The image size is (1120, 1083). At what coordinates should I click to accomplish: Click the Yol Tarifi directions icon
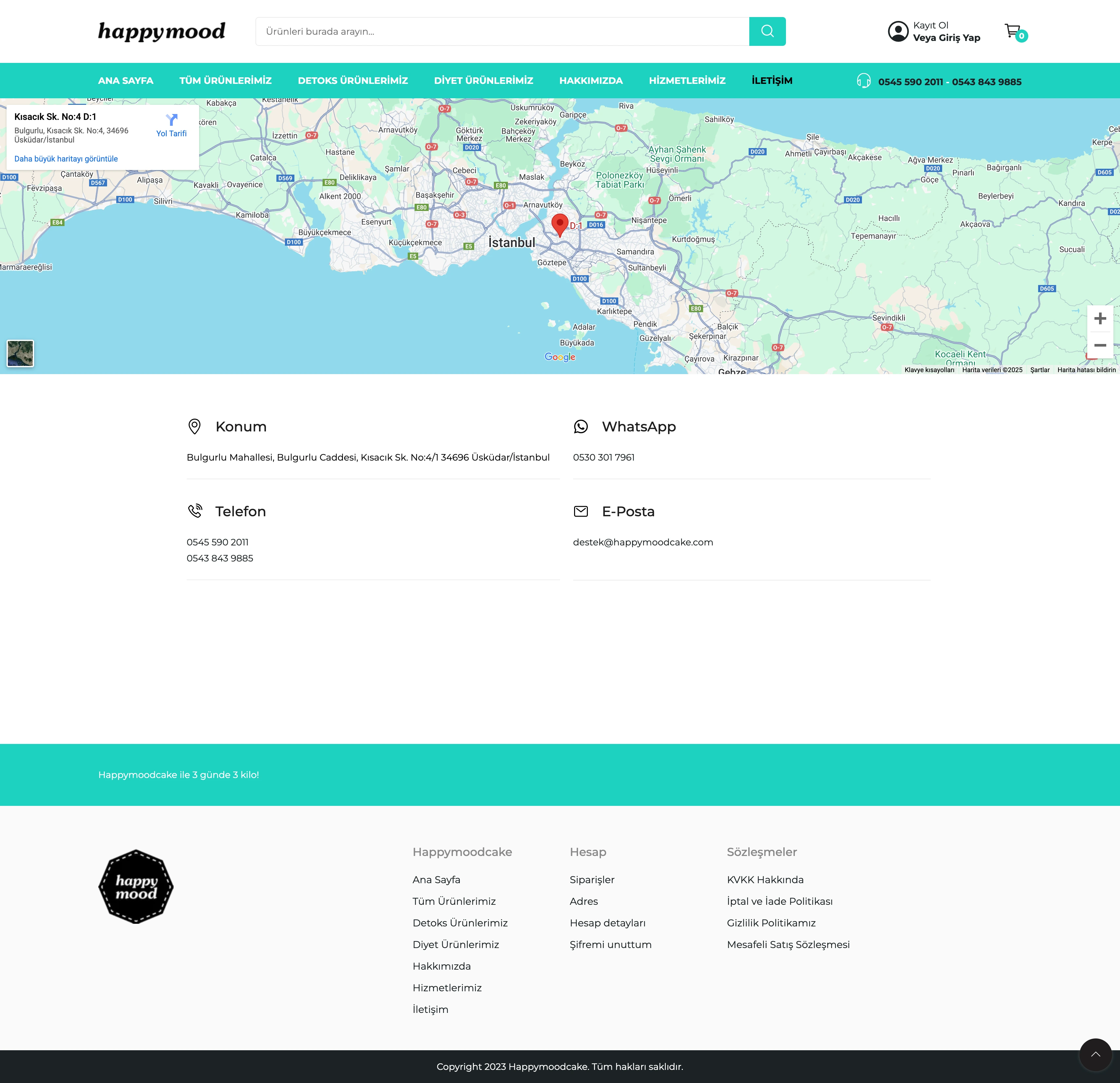coord(171,120)
